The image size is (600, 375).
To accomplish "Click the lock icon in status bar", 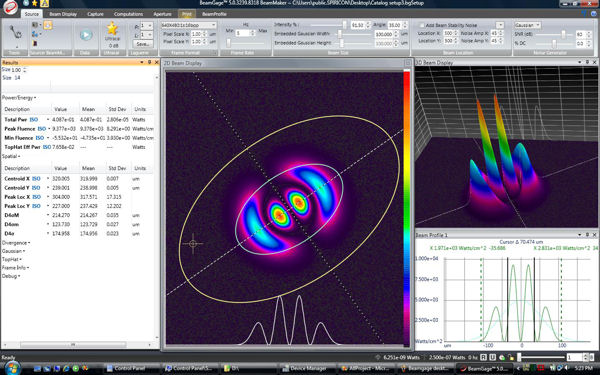I will click(x=511, y=358).
